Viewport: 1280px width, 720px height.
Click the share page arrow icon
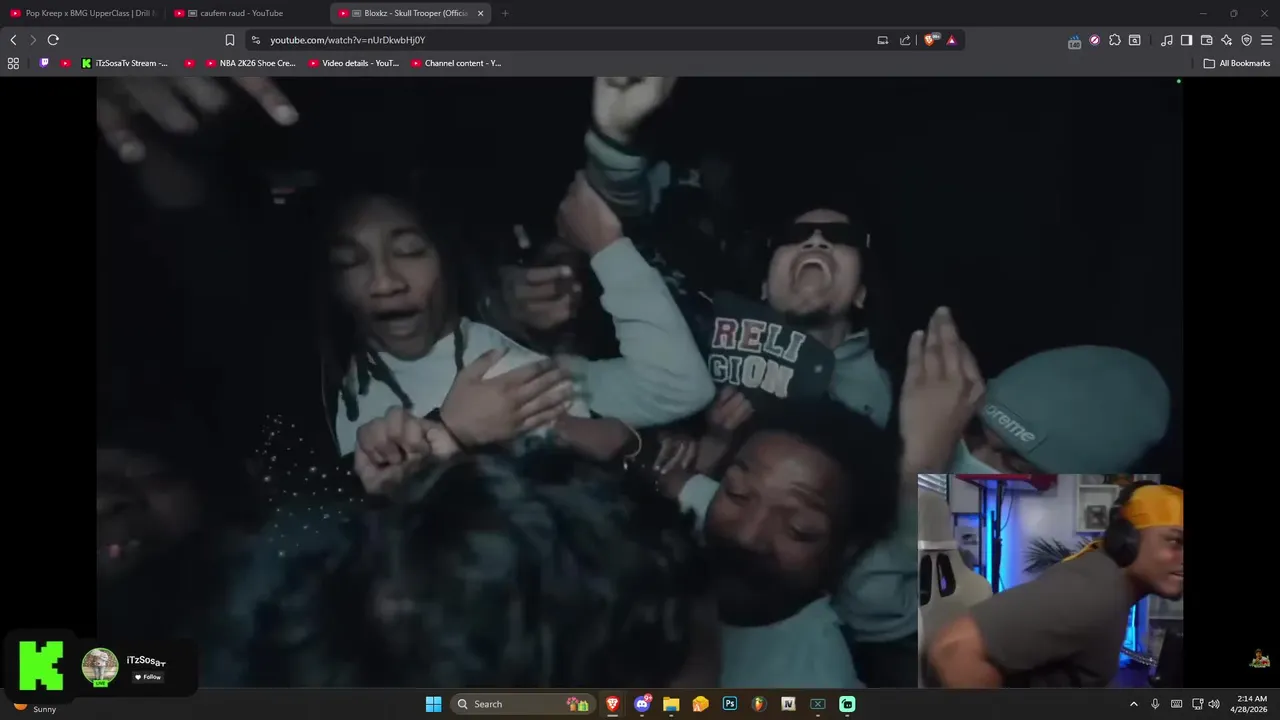pyautogui.click(x=905, y=40)
